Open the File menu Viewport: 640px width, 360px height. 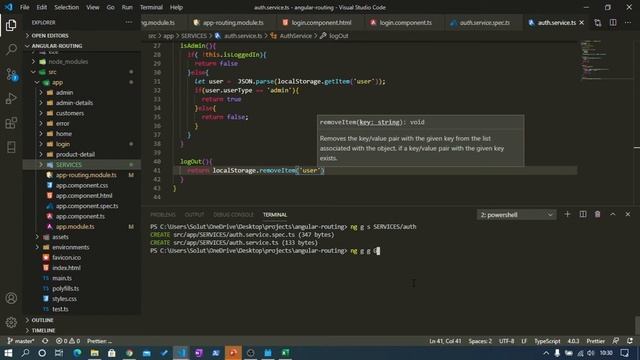24,7
